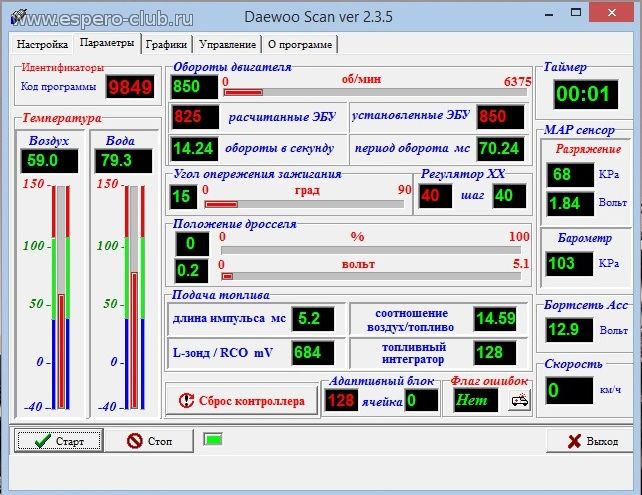Click the throttle voltage value 0.2
The width and height of the screenshot is (642, 495).
click(x=191, y=271)
